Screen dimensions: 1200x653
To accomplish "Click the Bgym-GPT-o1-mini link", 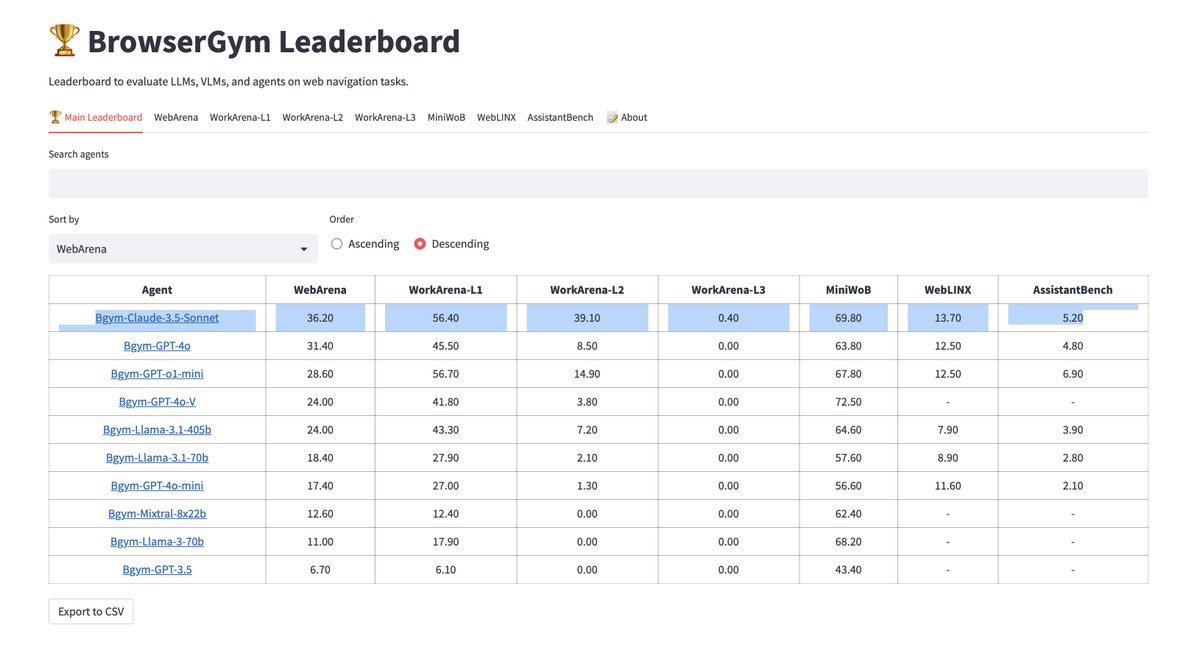I will click(x=157, y=374).
